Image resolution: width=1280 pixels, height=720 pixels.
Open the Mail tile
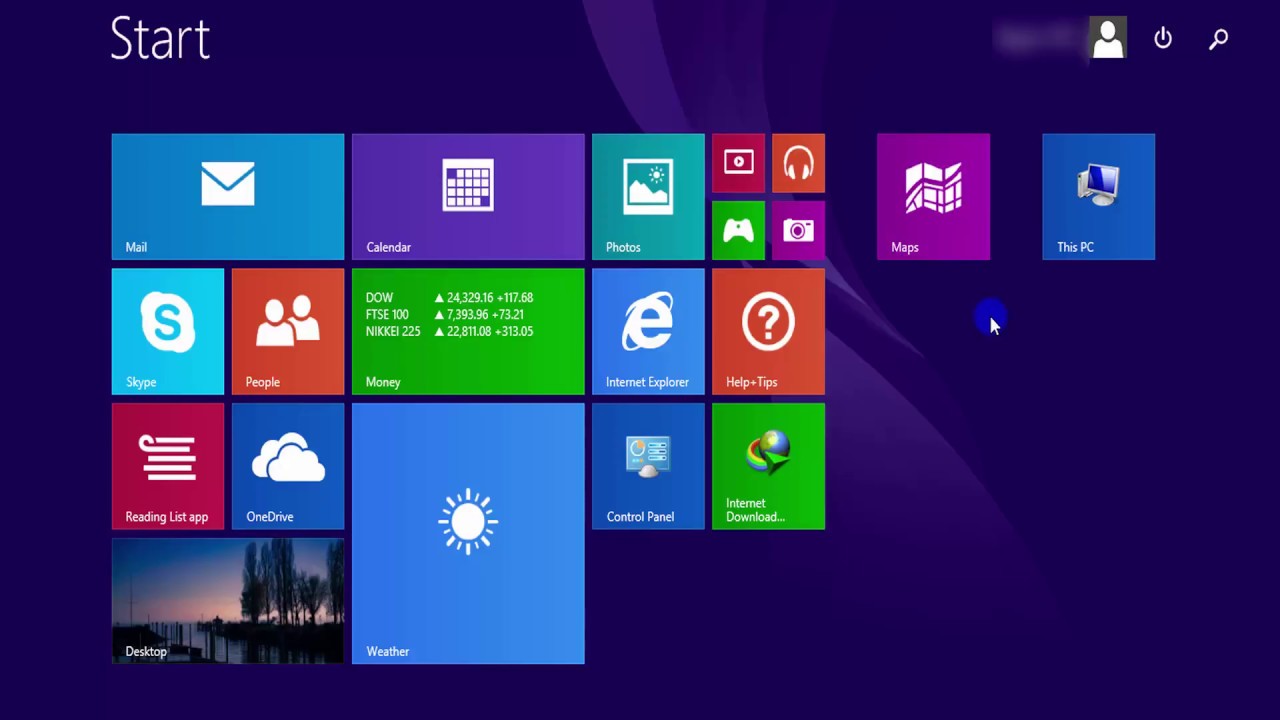tap(228, 197)
